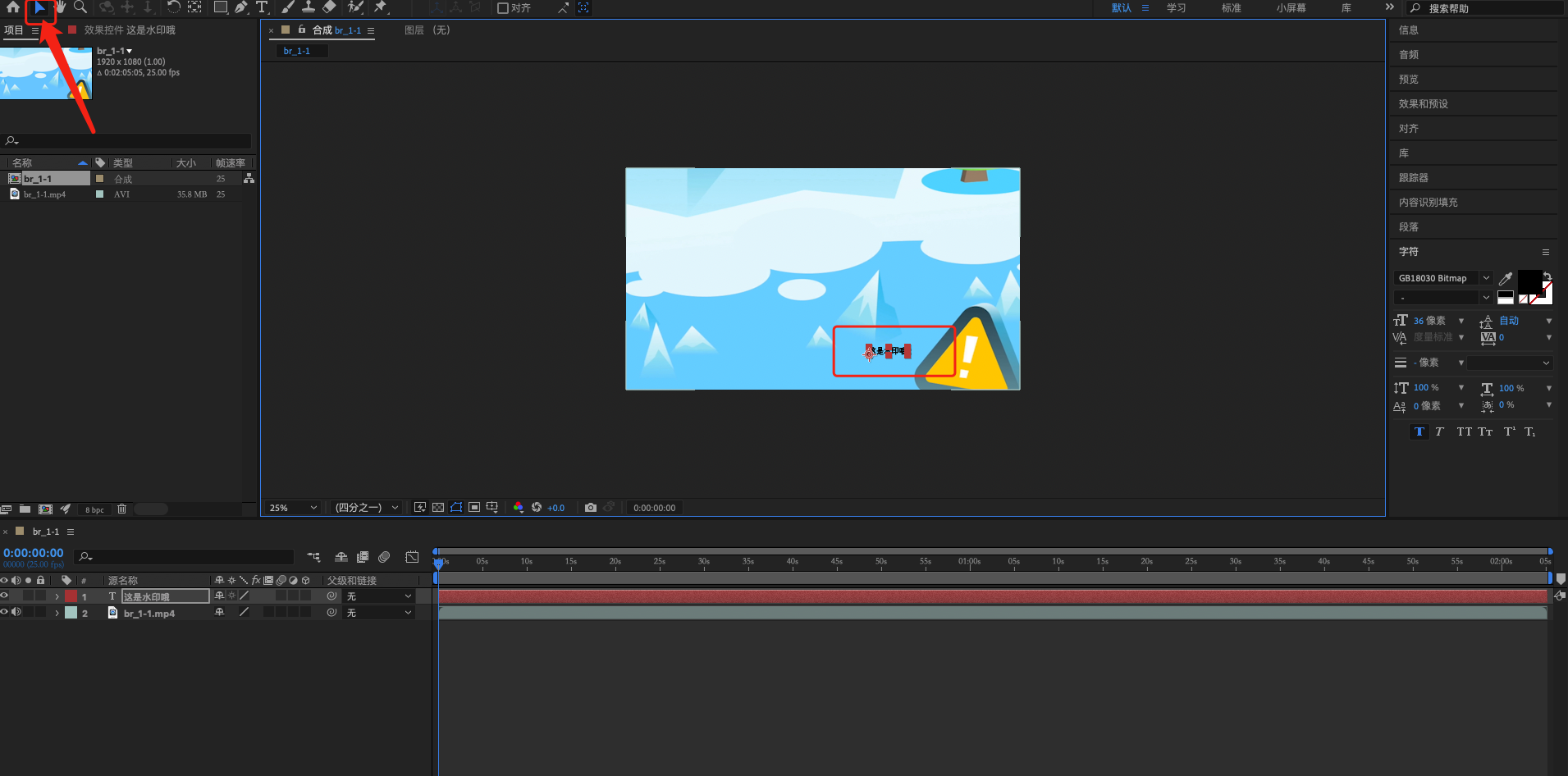Hide the 这是水印哦 text layer eye
This screenshot has height=776, width=1568.
pyautogui.click(x=5, y=596)
